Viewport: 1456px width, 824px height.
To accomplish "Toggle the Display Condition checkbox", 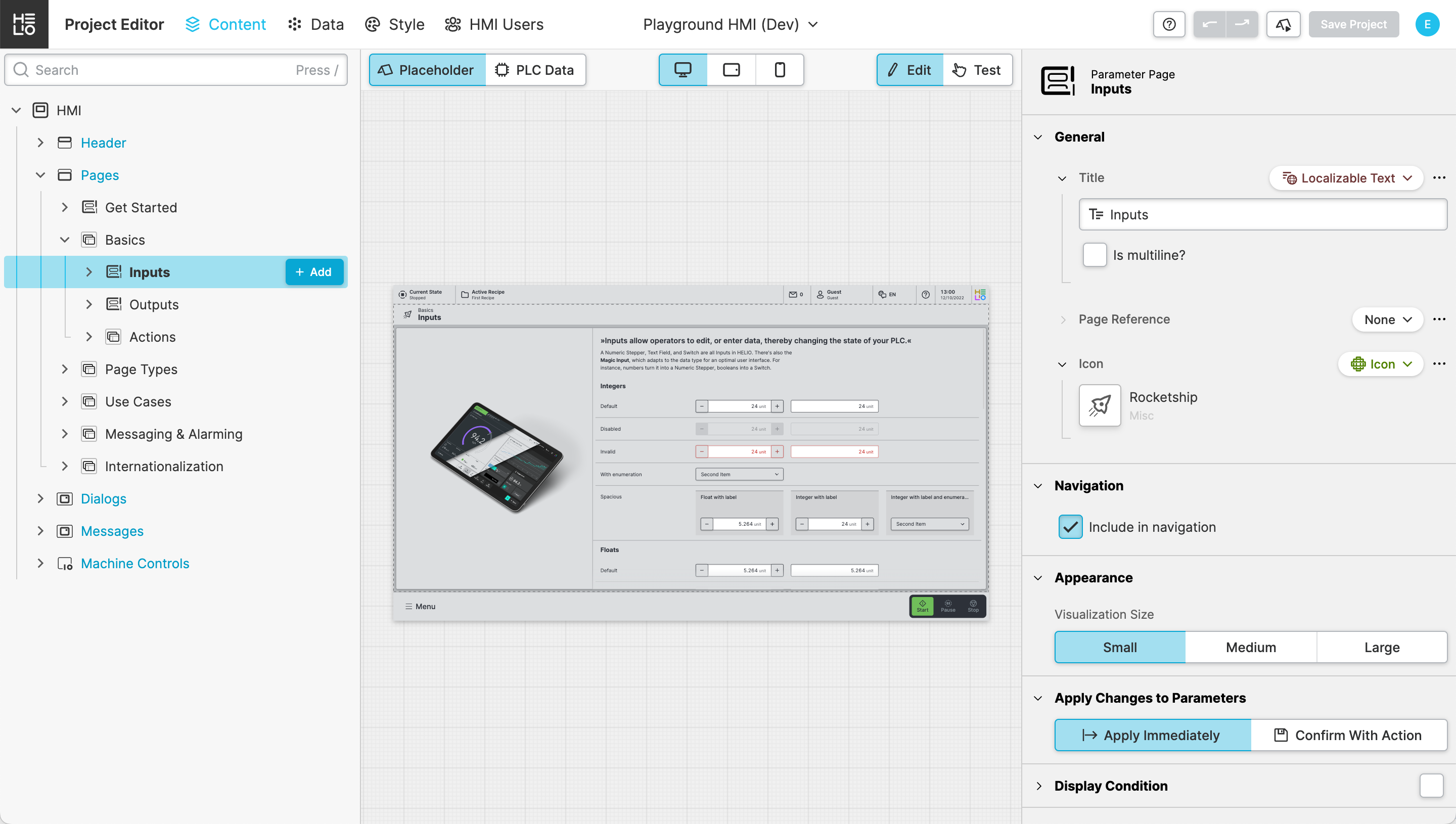I will click(1431, 786).
